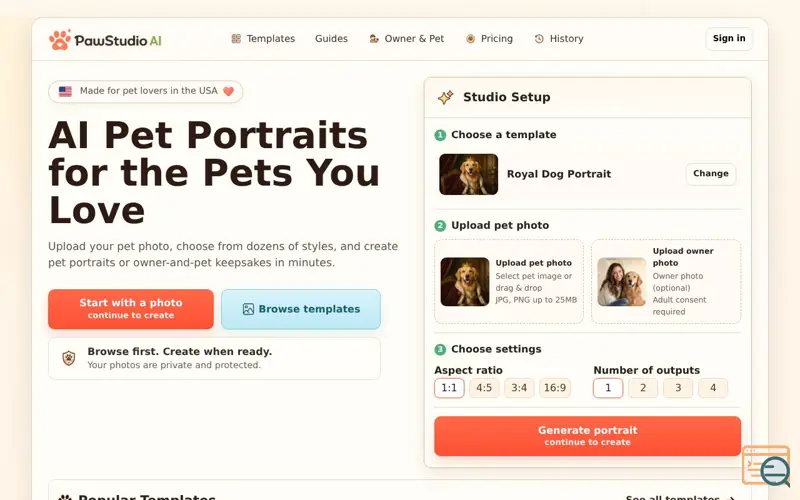Viewport: 800px width, 500px height.
Task: Click the page inspector magnifier icon
Action: tap(767, 466)
